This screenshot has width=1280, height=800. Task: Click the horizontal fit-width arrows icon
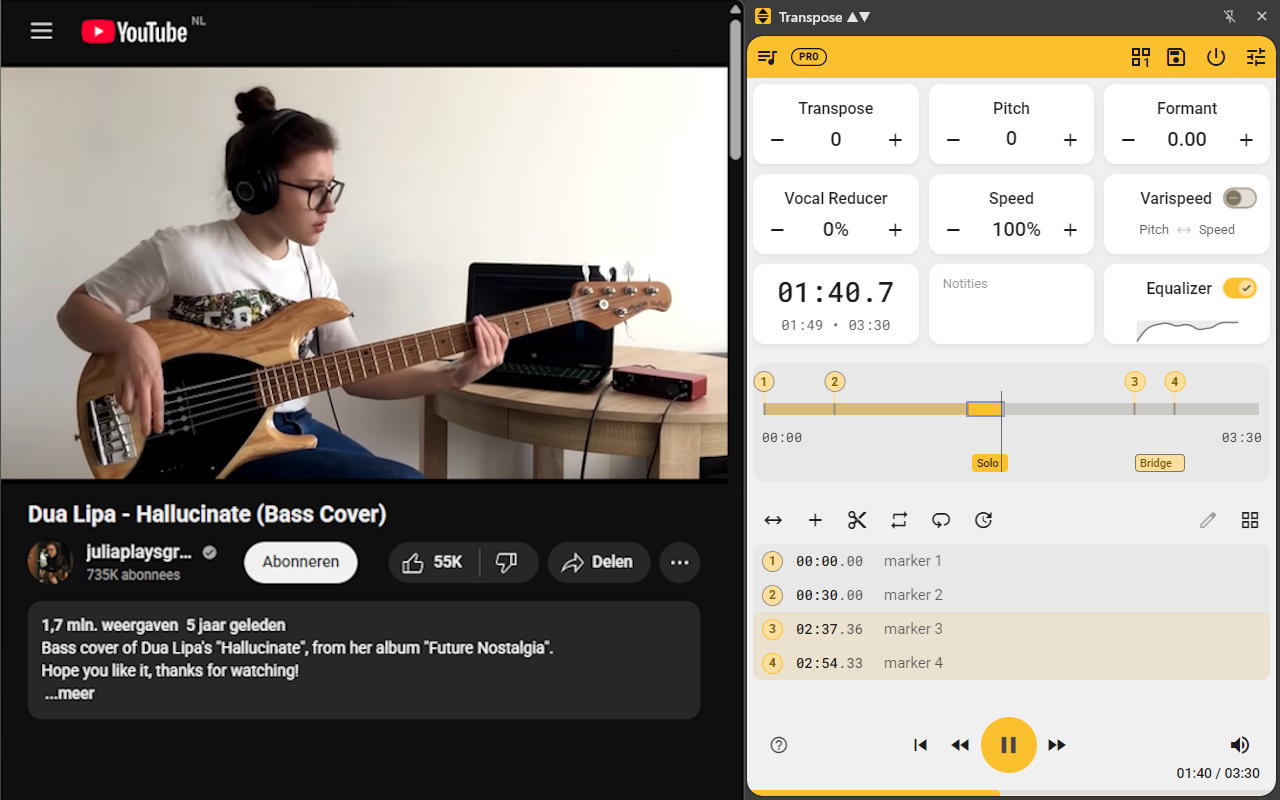(773, 520)
